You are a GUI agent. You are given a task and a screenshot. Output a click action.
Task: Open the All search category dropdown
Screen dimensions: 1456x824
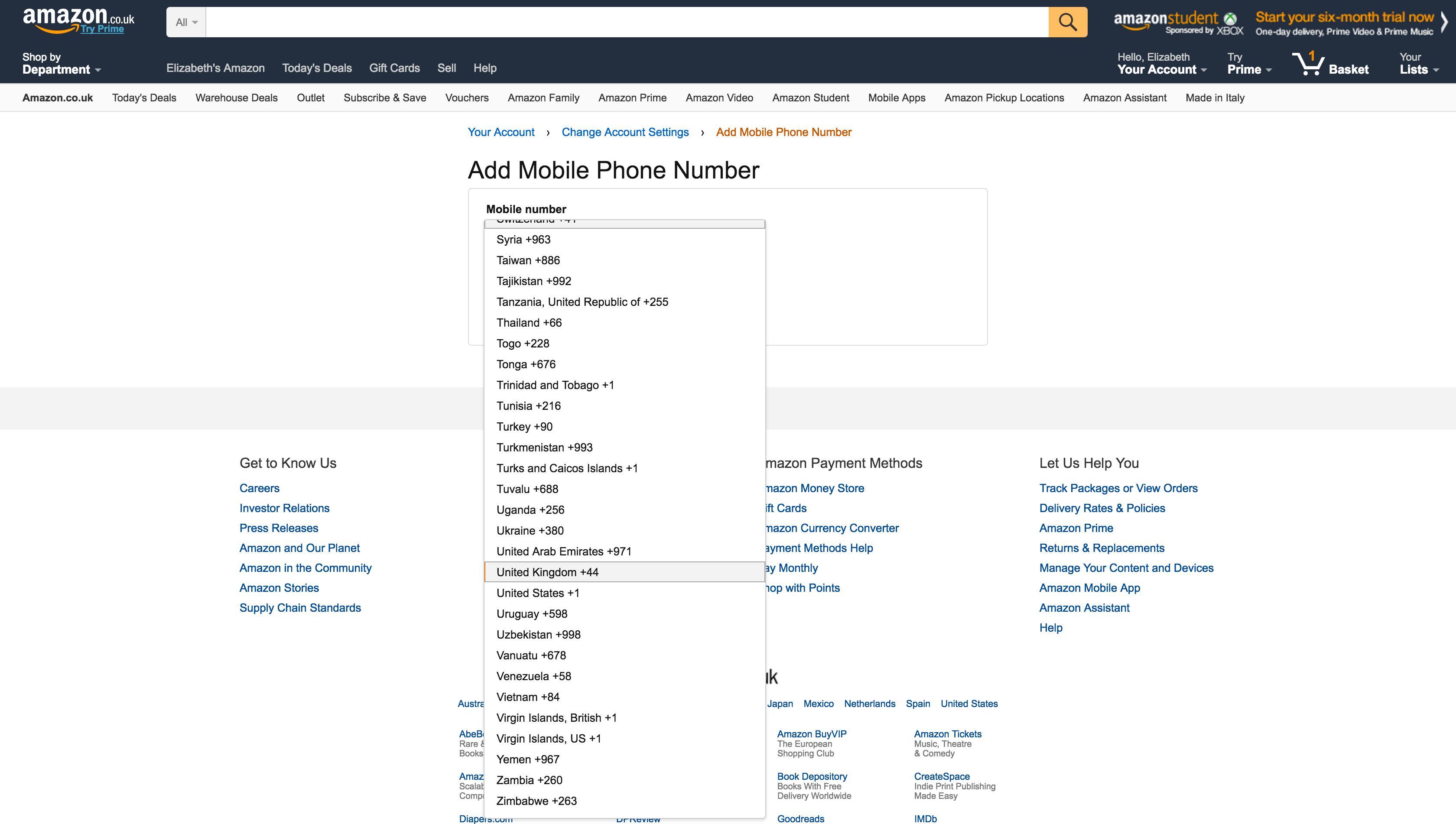coord(186,22)
